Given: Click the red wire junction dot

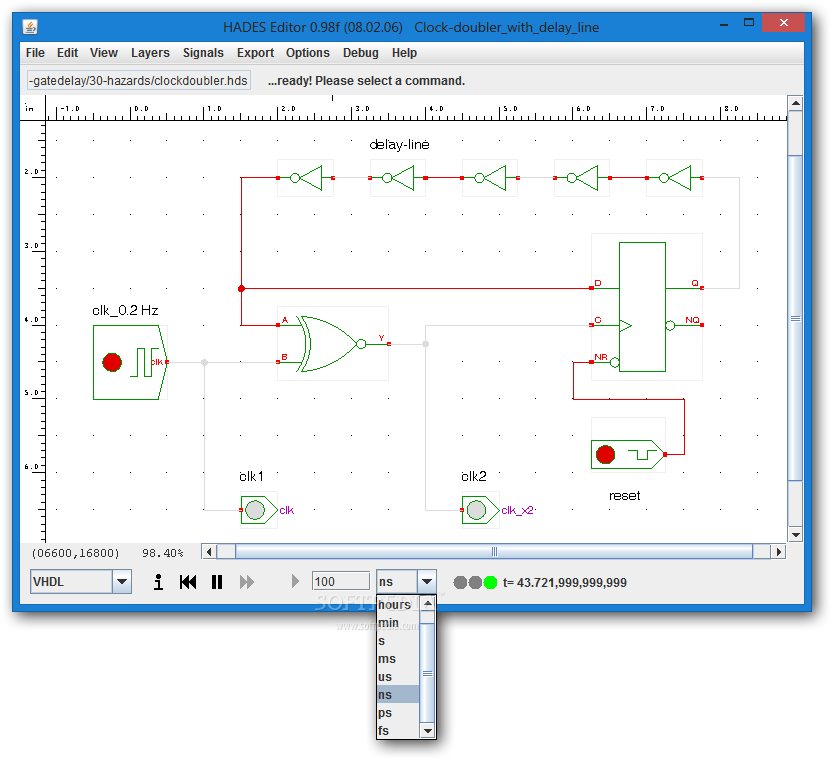Looking at the screenshot, I should click(241, 289).
